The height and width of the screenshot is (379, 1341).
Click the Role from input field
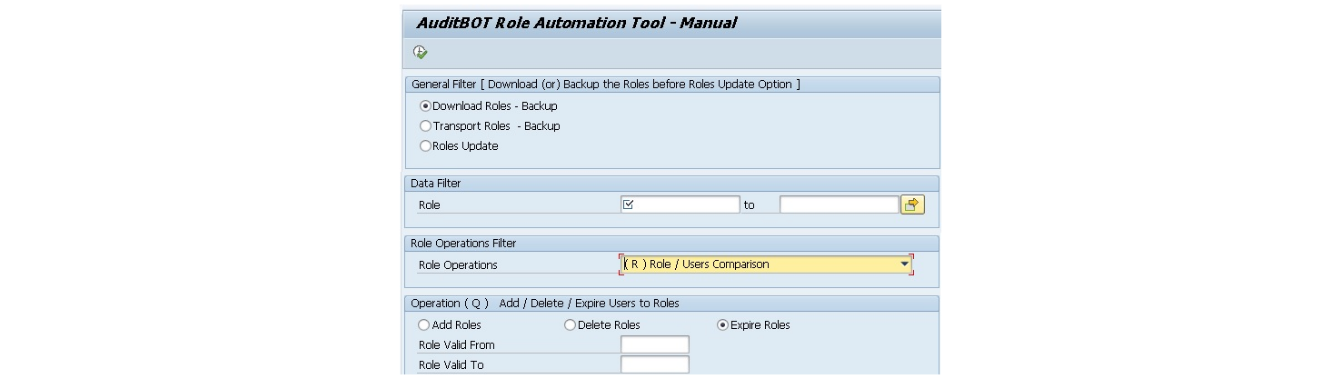coord(680,204)
